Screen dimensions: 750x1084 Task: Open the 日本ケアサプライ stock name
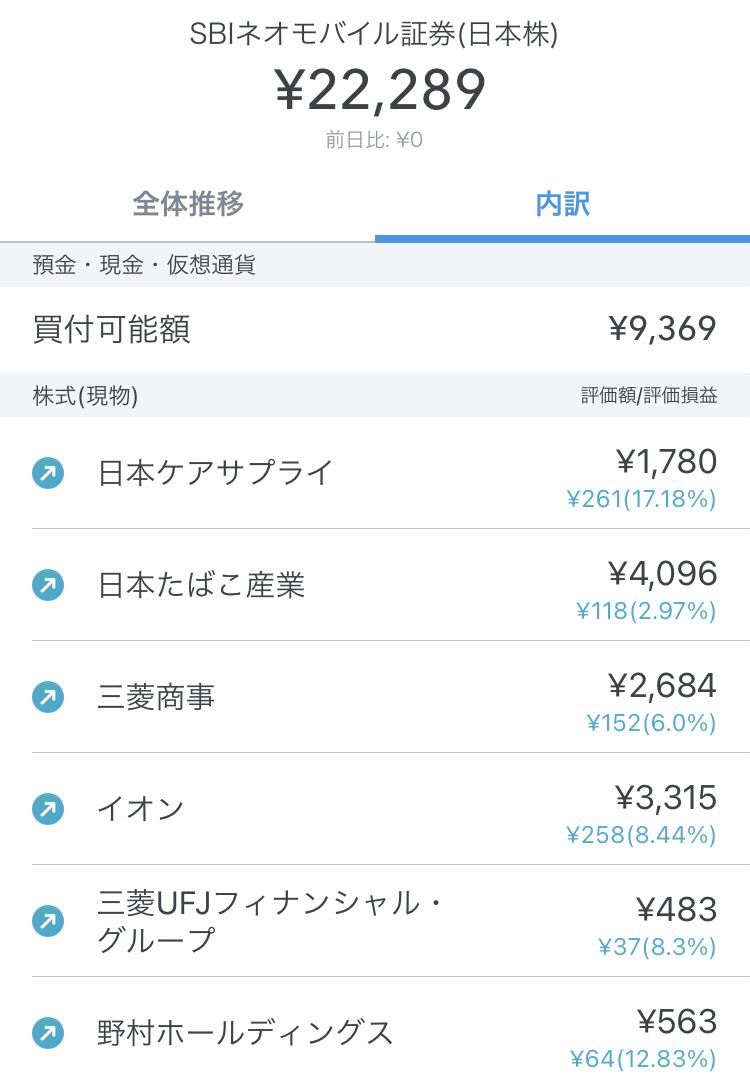pos(216,474)
